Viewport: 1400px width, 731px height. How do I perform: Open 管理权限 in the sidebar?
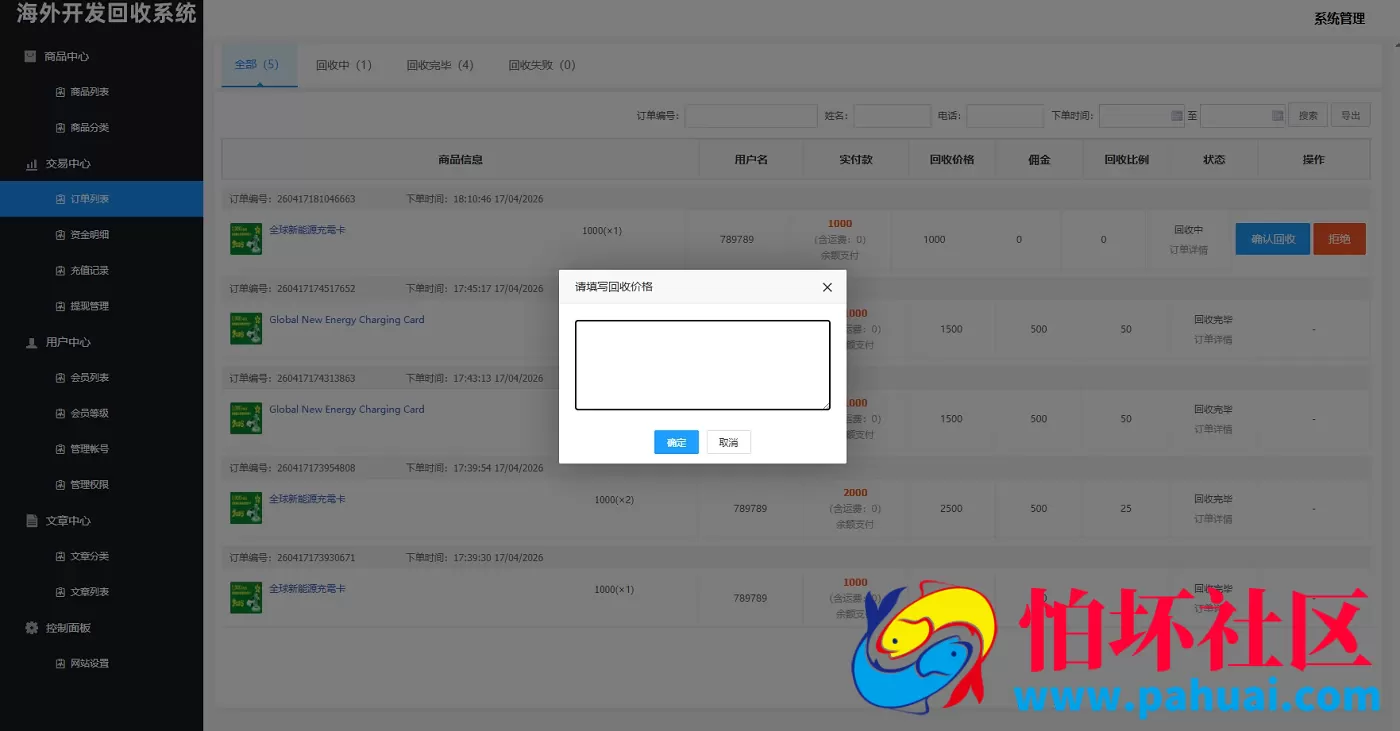click(89, 485)
